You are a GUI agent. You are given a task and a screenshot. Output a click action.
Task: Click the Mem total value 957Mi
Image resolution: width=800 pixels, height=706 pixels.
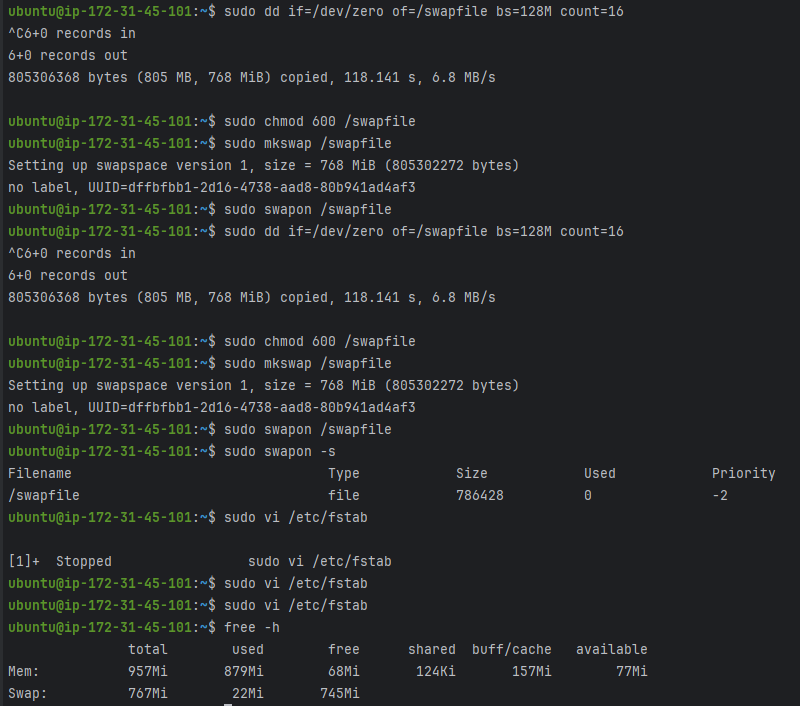(147, 671)
